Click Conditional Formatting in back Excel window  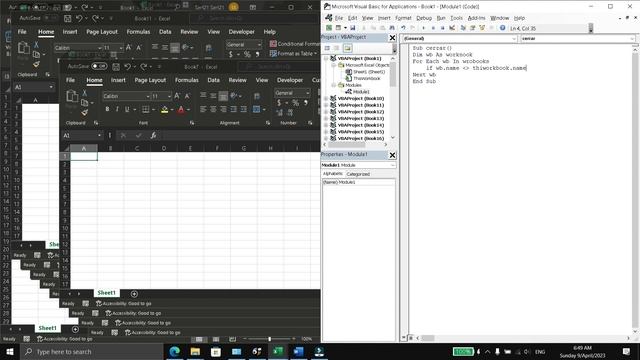(295, 44)
